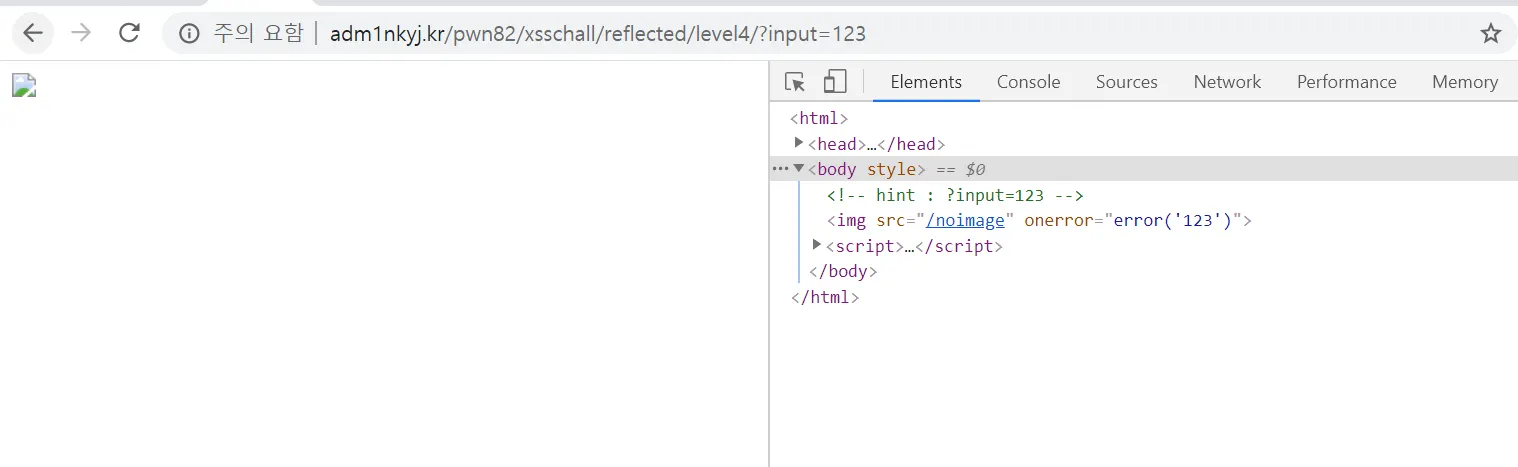
Task: Follow the /noimage src link
Action: (965, 221)
